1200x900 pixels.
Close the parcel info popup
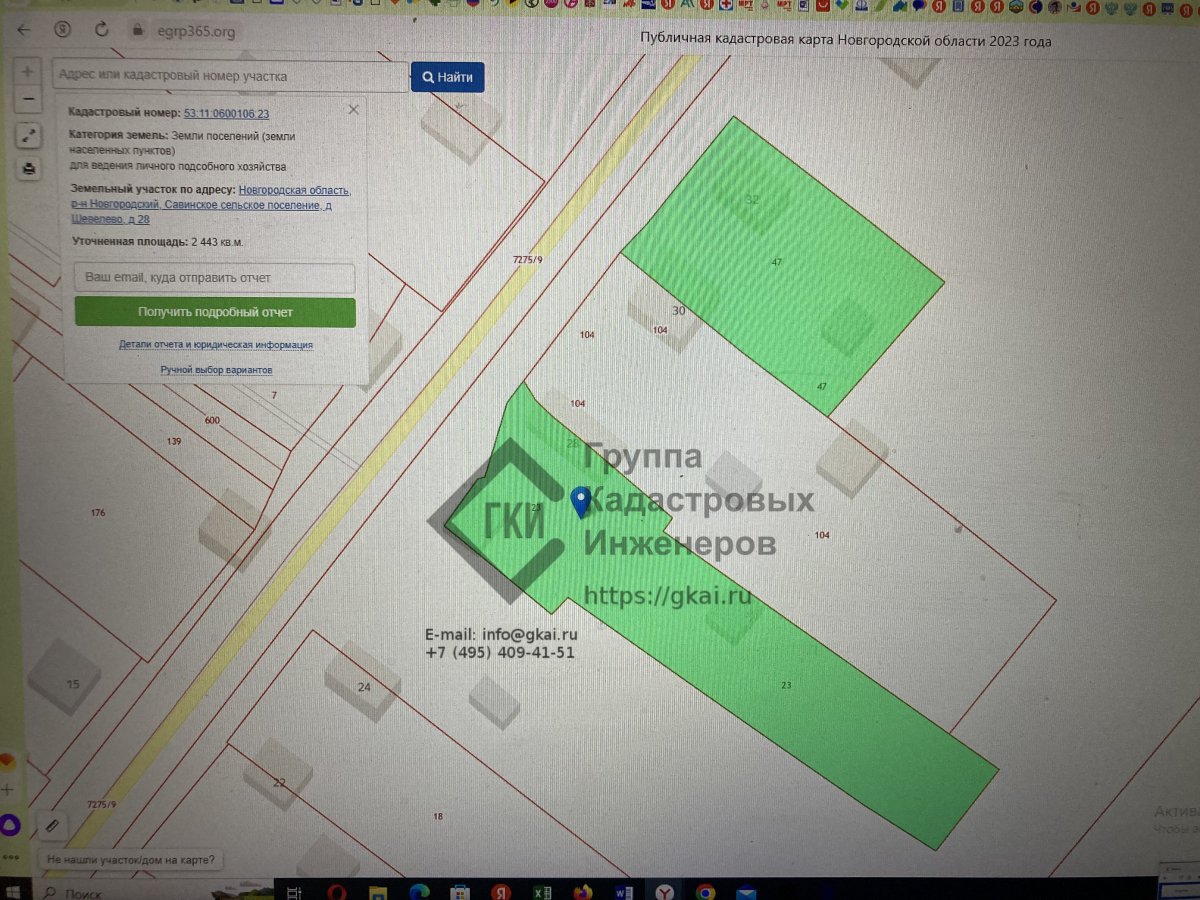tap(353, 110)
